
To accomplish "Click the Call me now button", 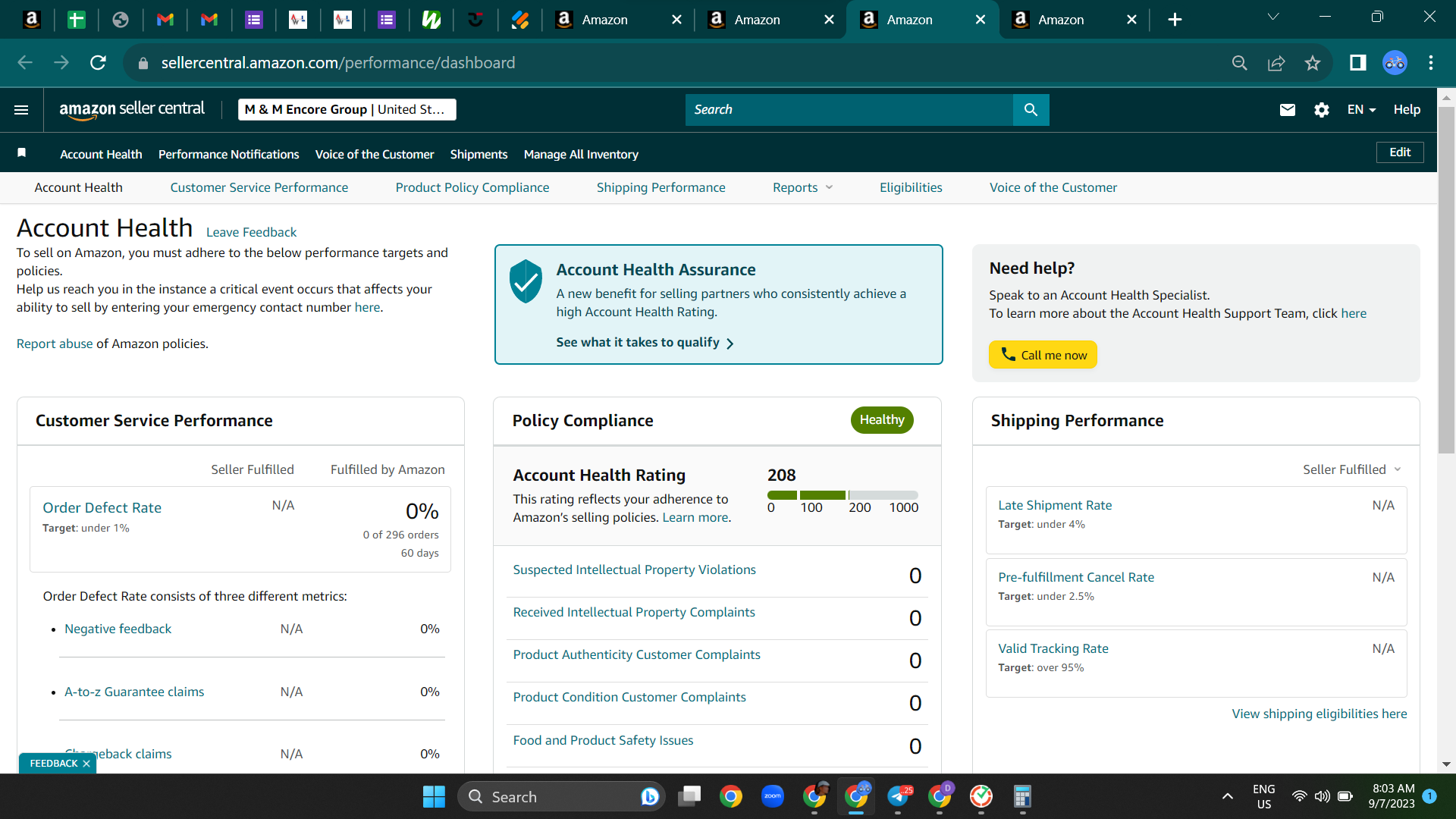I will point(1043,355).
